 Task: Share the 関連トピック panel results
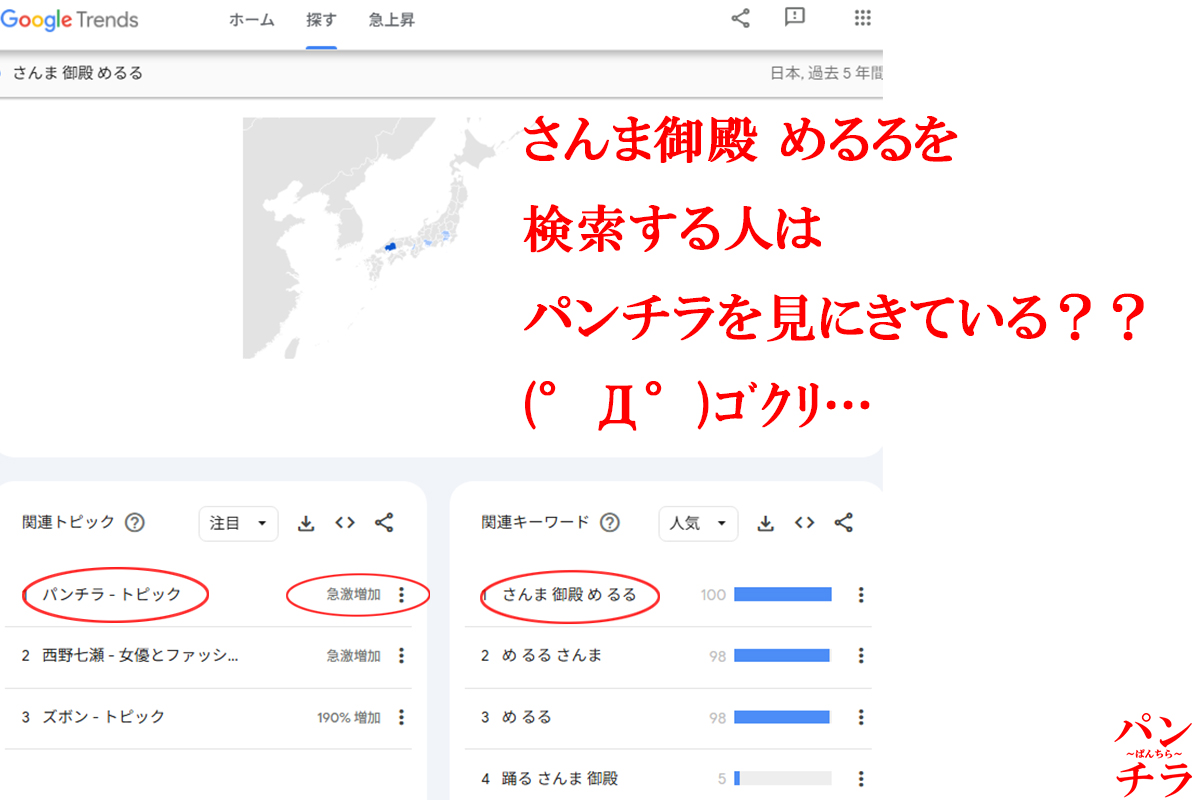click(x=383, y=522)
